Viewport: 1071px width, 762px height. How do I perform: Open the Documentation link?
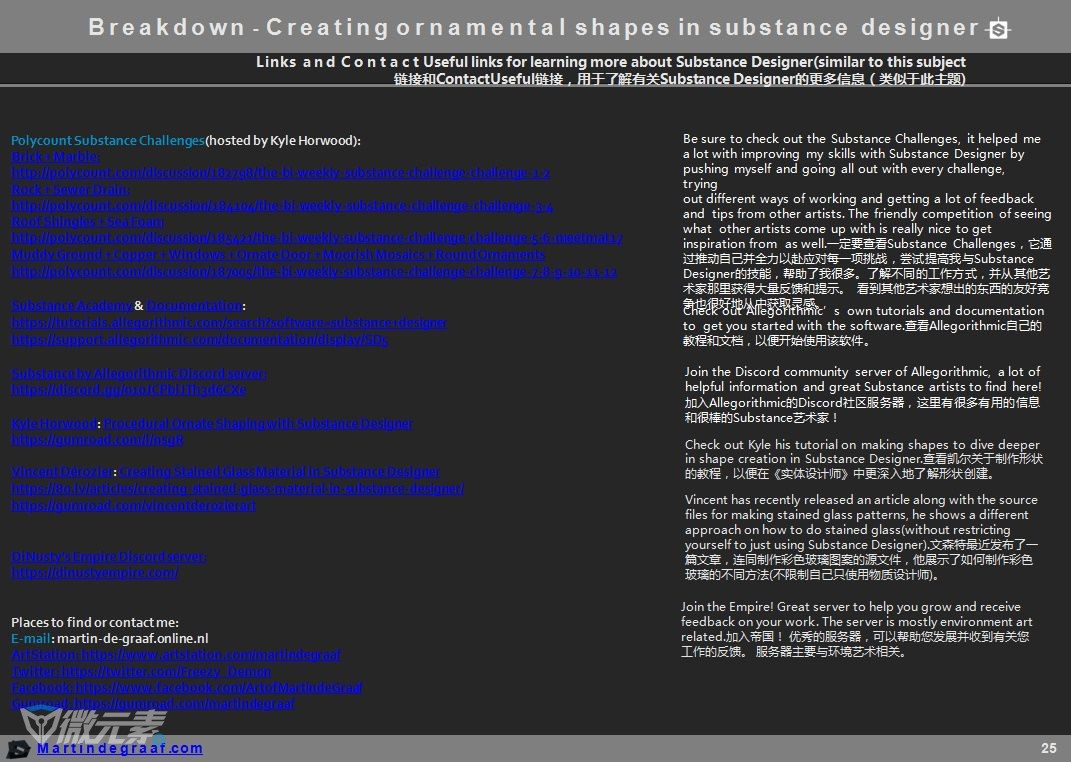tap(194, 305)
